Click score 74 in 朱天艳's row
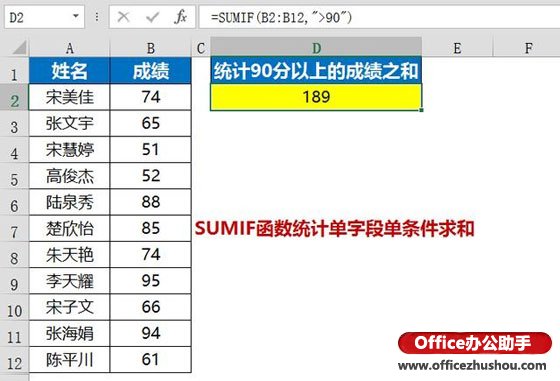 tap(151, 255)
